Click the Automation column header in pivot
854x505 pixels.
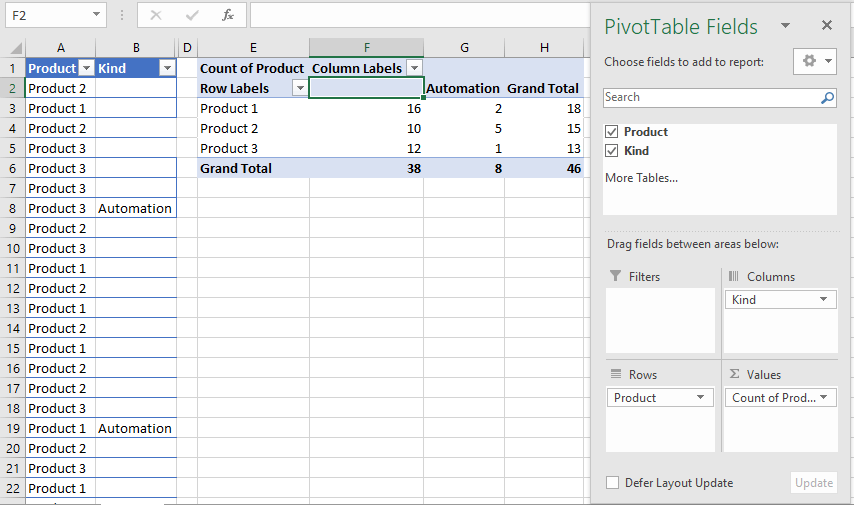click(463, 88)
